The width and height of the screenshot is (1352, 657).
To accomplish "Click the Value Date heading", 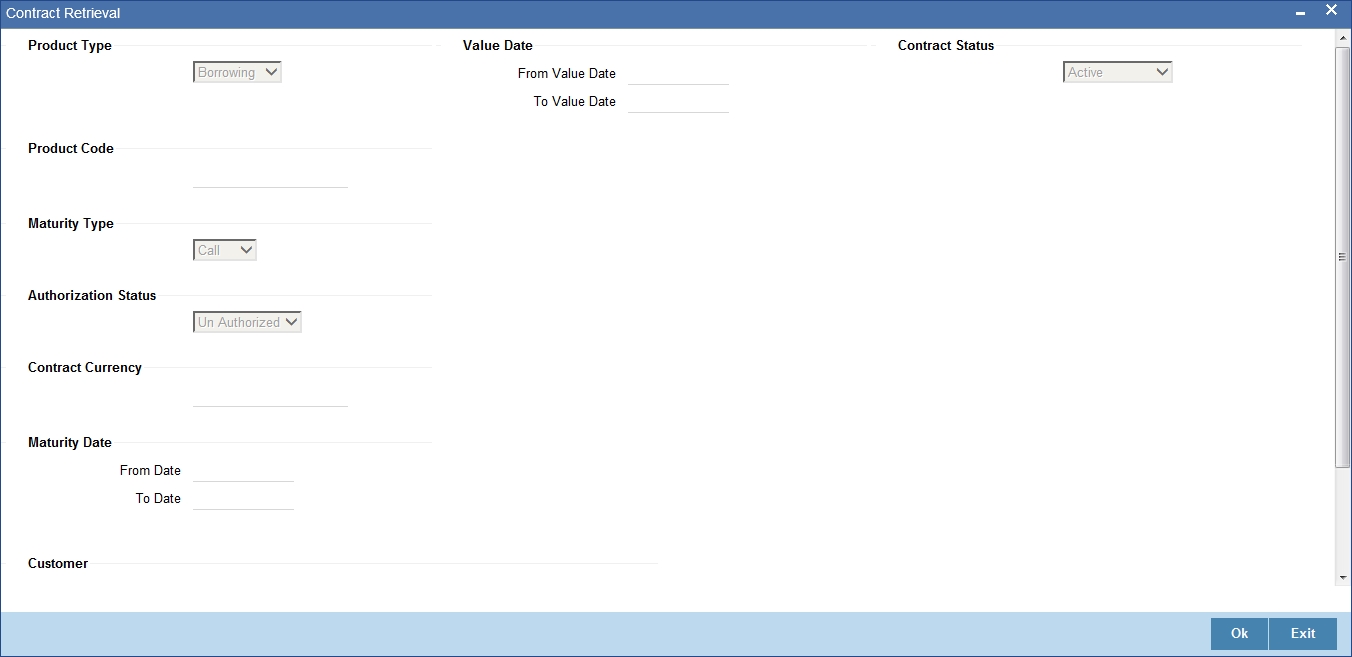I will pos(498,45).
